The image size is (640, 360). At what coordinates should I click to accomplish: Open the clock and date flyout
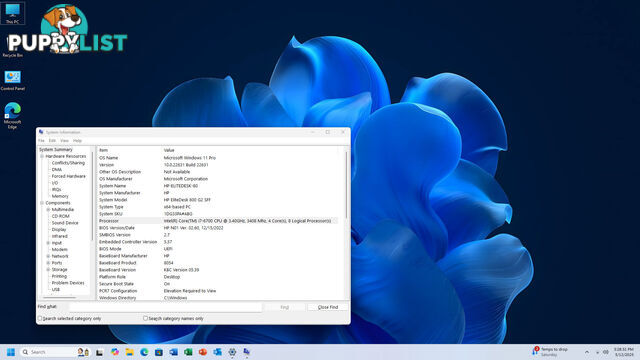(x=624, y=352)
